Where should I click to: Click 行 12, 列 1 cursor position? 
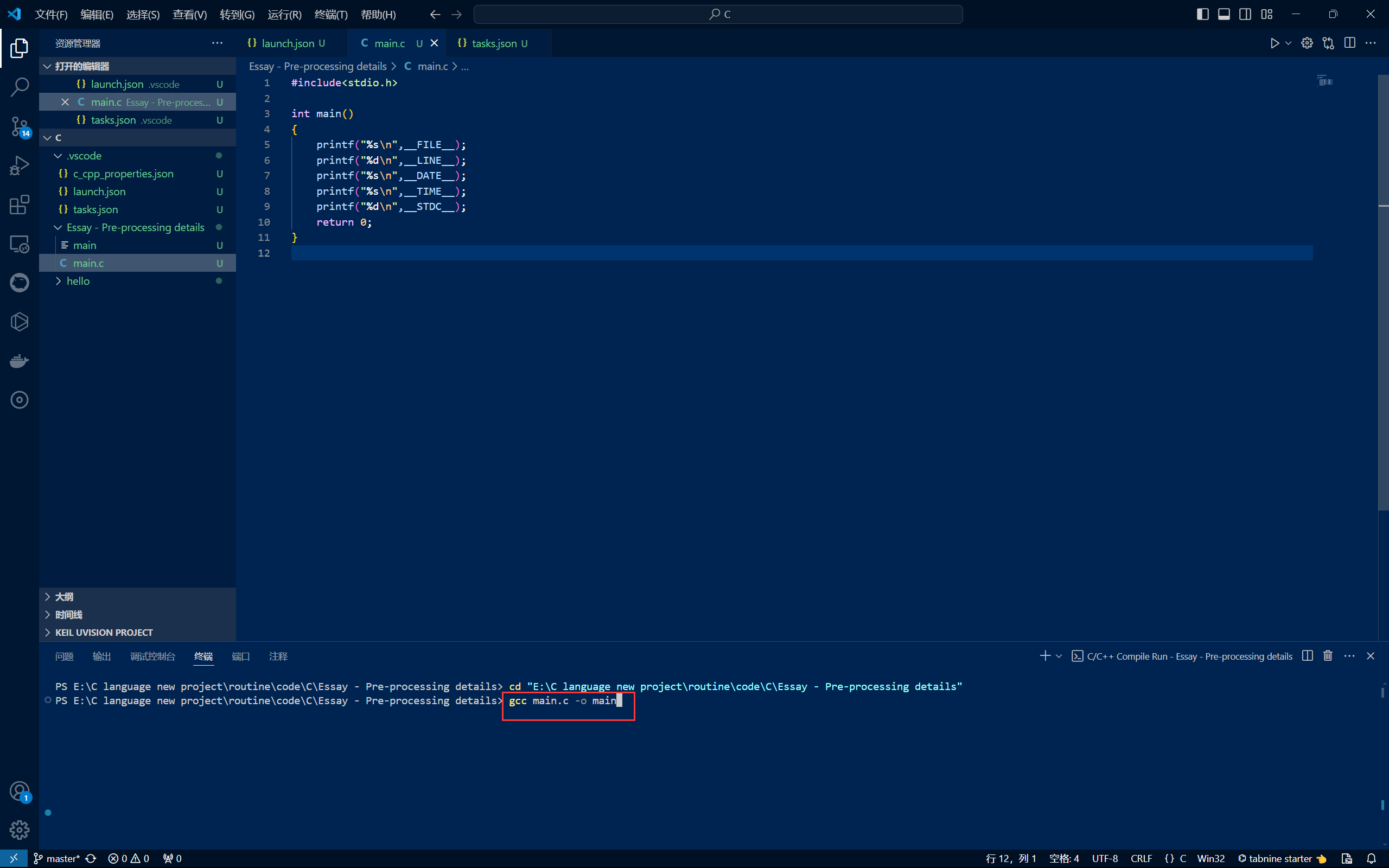pos(1011,858)
